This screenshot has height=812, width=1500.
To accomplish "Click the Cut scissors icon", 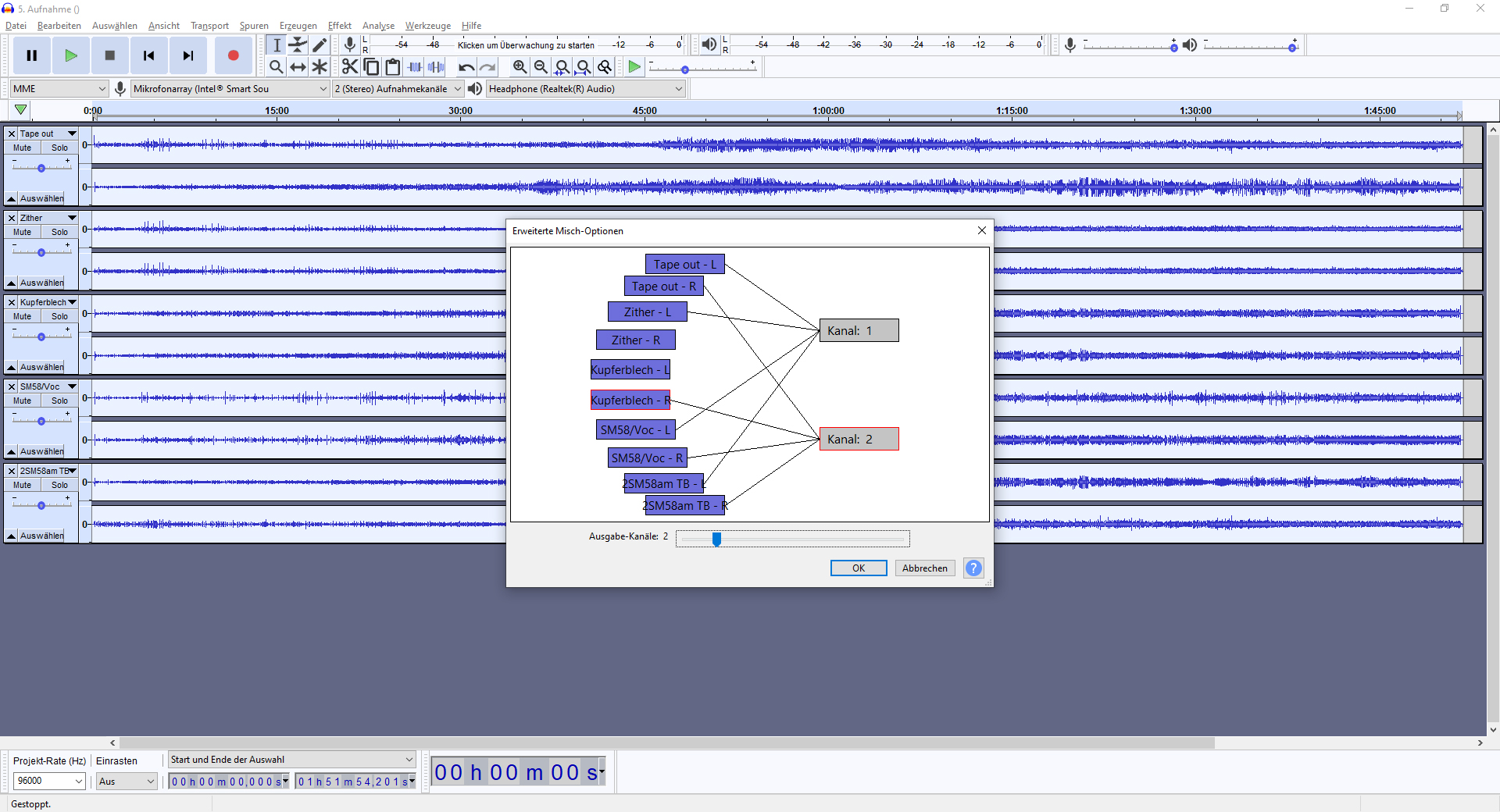I will (x=349, y=67).
